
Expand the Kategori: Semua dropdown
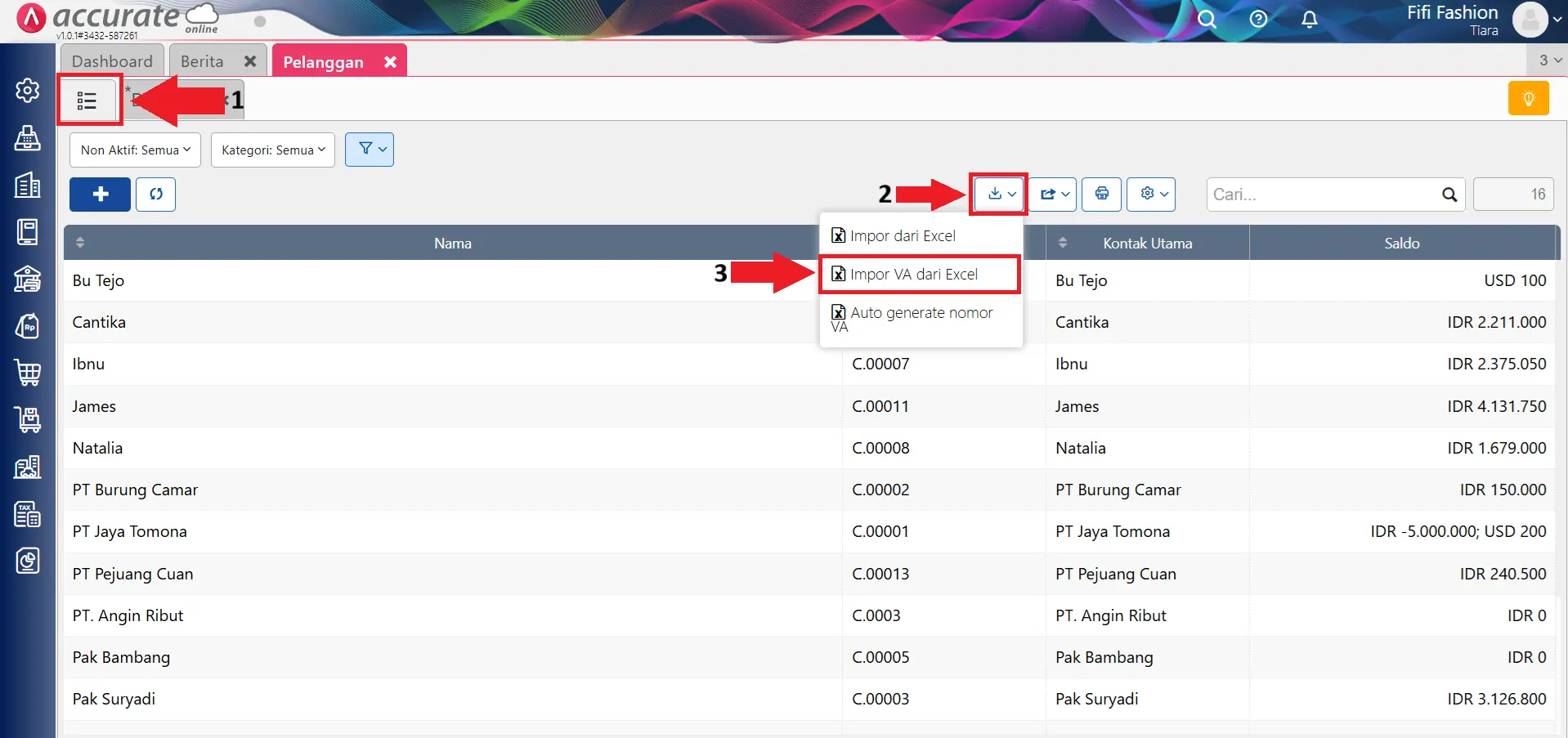click(x=272, y=150)
